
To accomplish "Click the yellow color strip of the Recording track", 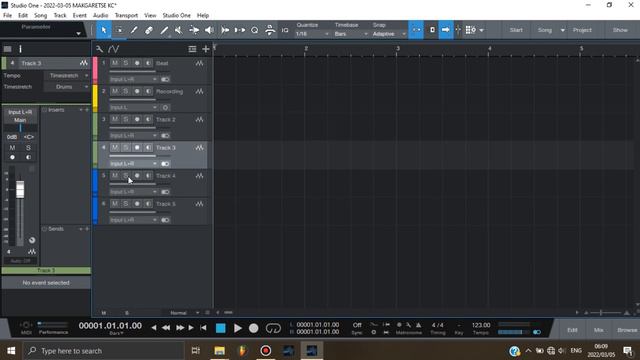I will [x=95, y=98].
